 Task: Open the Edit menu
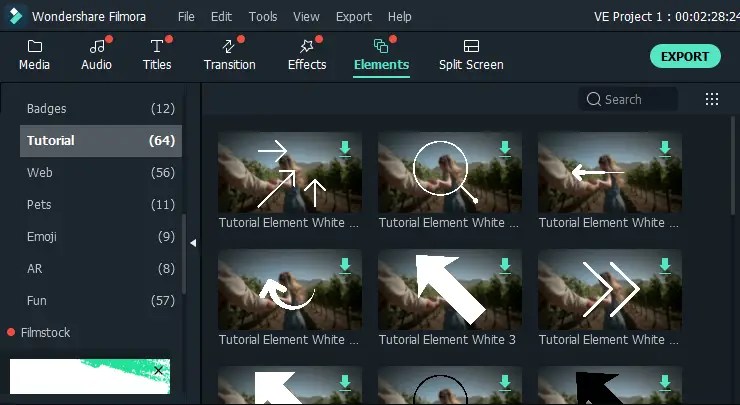[x=221, y=17]
